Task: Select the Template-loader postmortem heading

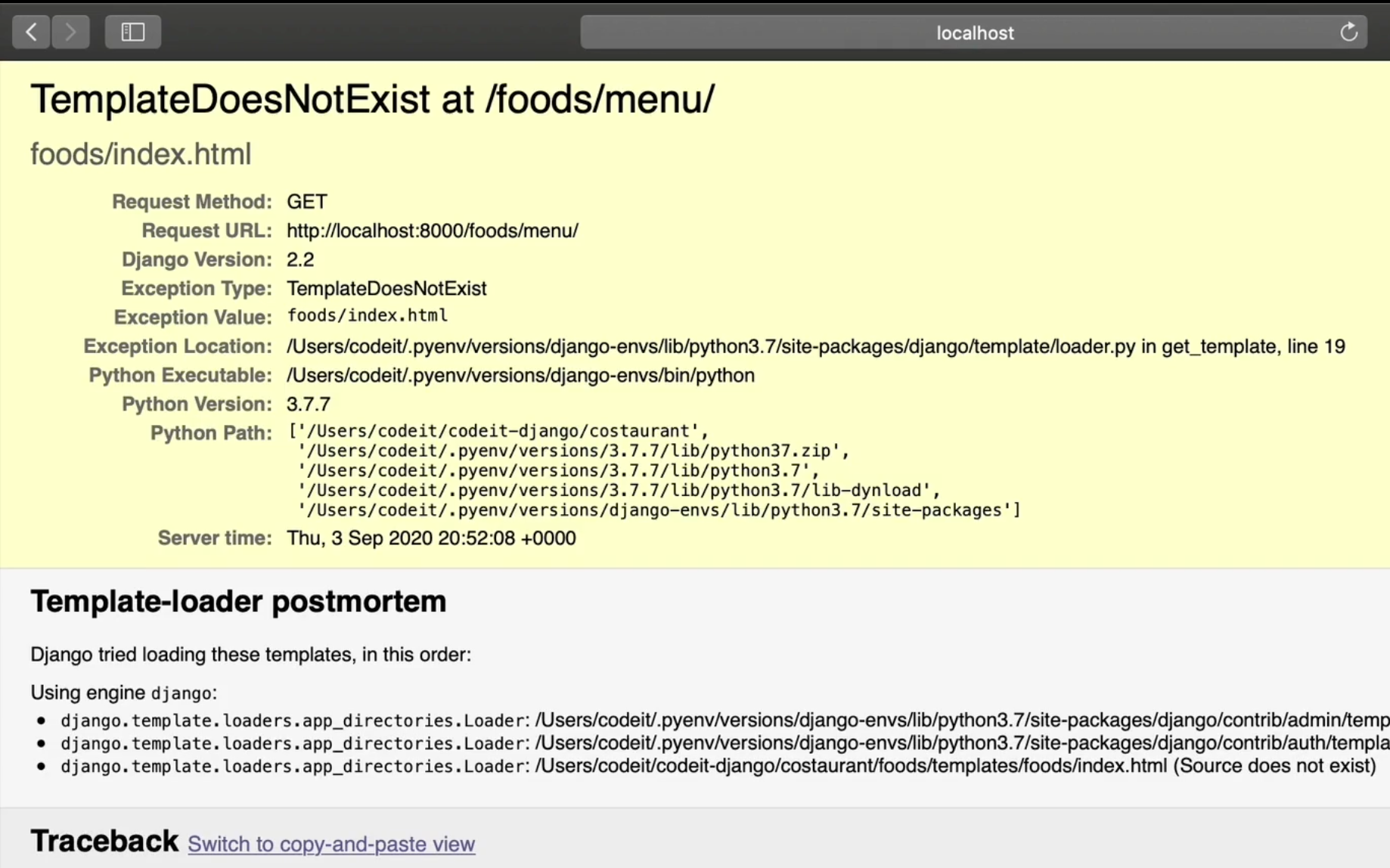Action: click(238, 602)
